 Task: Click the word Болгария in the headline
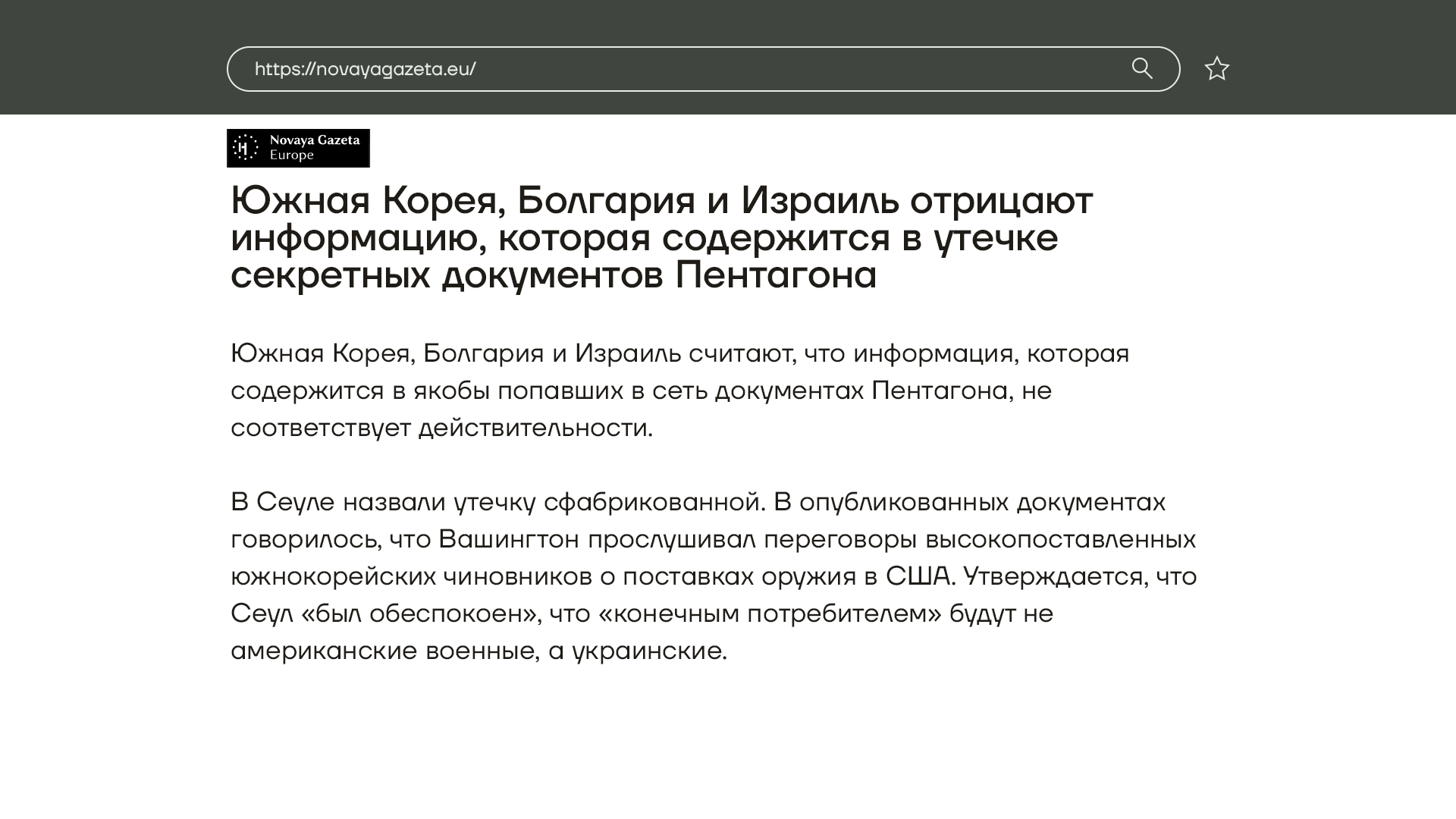[606, 201]
